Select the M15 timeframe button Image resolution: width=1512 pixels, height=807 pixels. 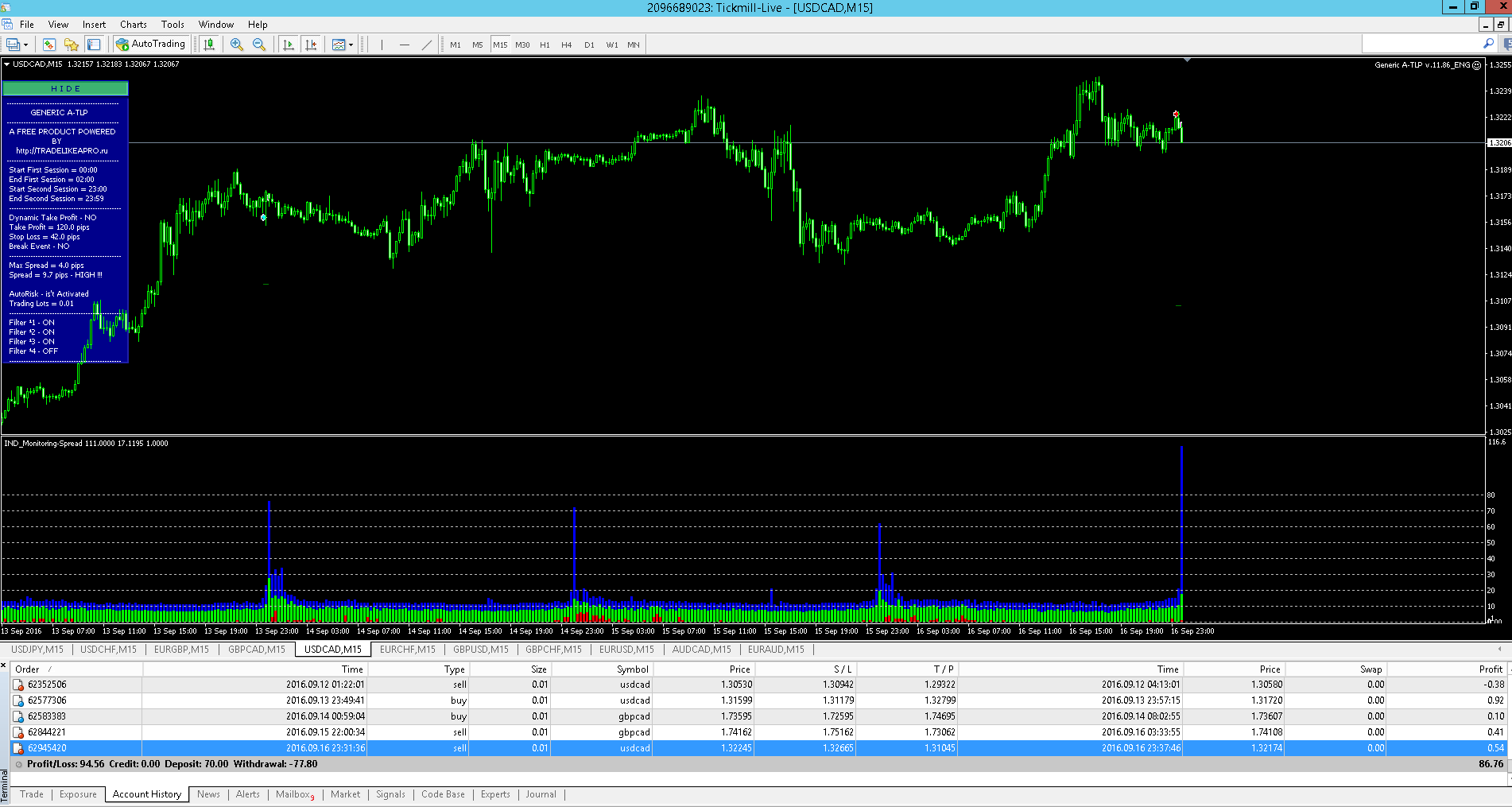point(500,45)
